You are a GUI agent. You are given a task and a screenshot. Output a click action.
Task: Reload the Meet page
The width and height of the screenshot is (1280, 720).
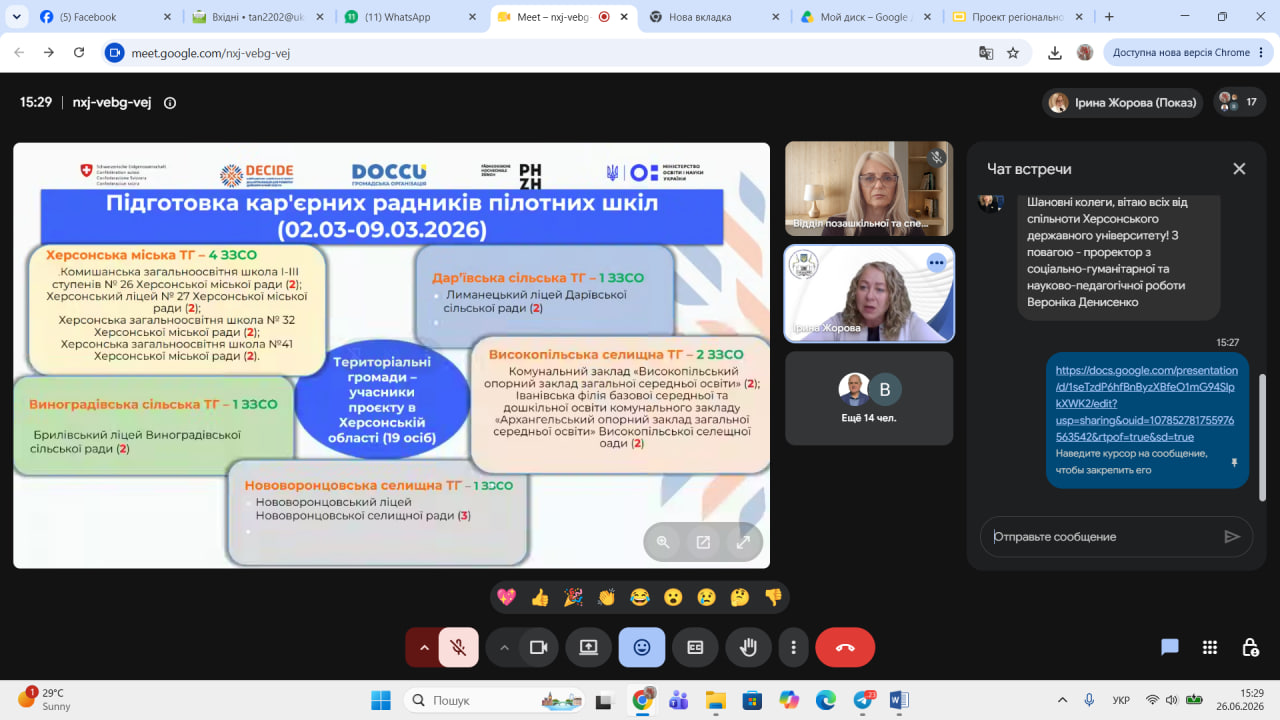79,53
